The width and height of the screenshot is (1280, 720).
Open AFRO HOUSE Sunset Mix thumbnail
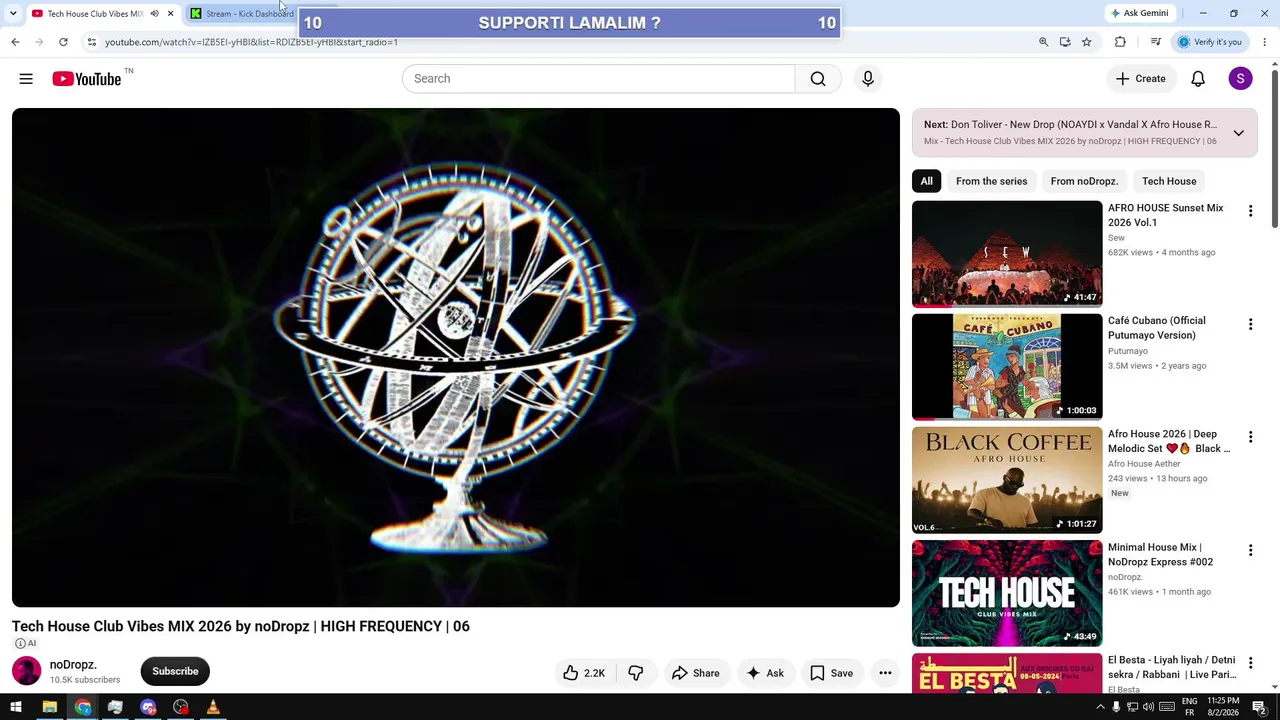(1007, 254)
